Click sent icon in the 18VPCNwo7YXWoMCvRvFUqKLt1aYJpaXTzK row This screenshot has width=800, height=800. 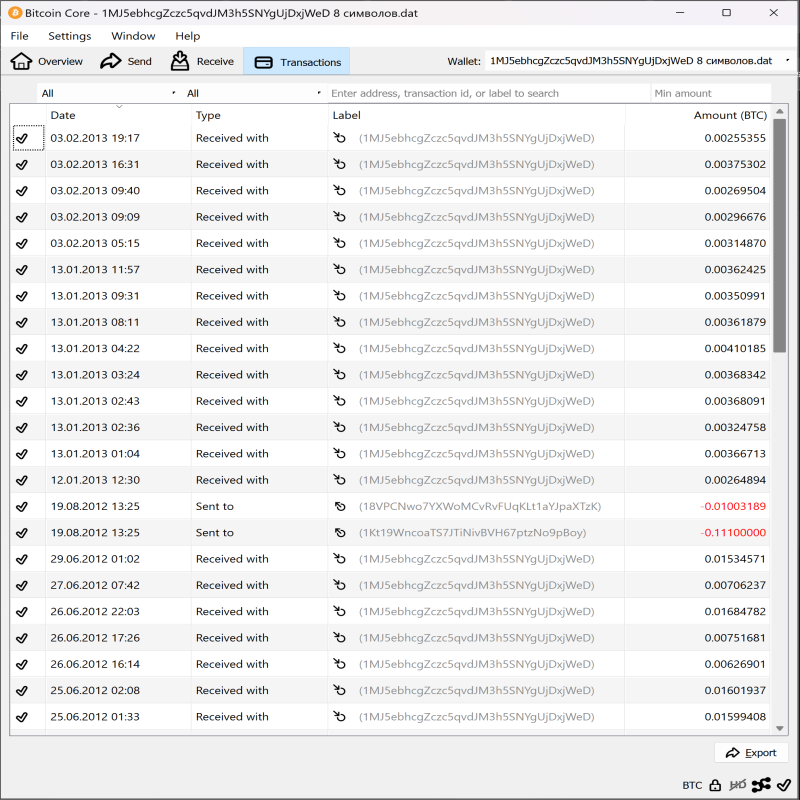pyautogui.click(x=340, y=506)
